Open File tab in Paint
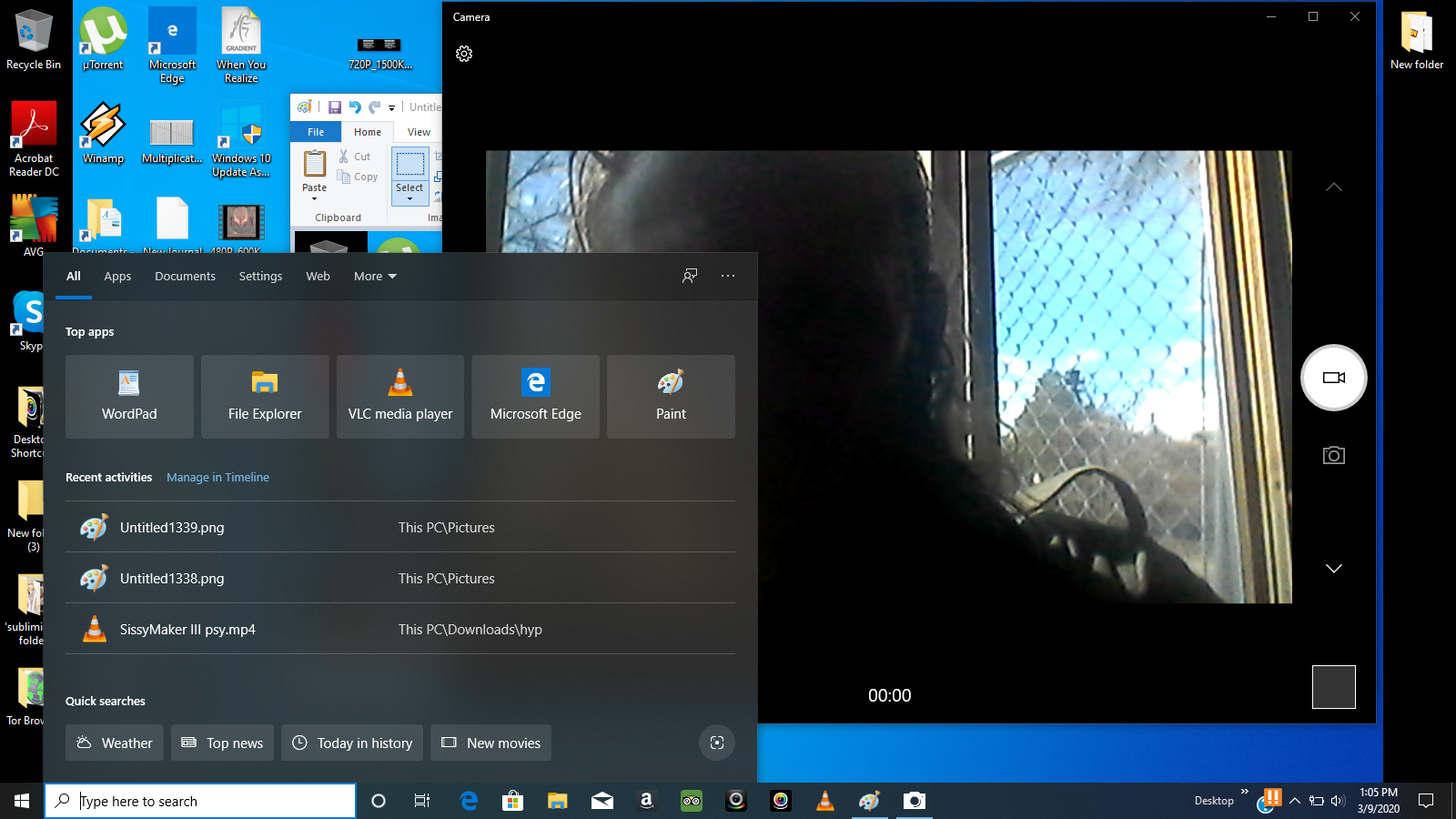 [x=316, y=132]
